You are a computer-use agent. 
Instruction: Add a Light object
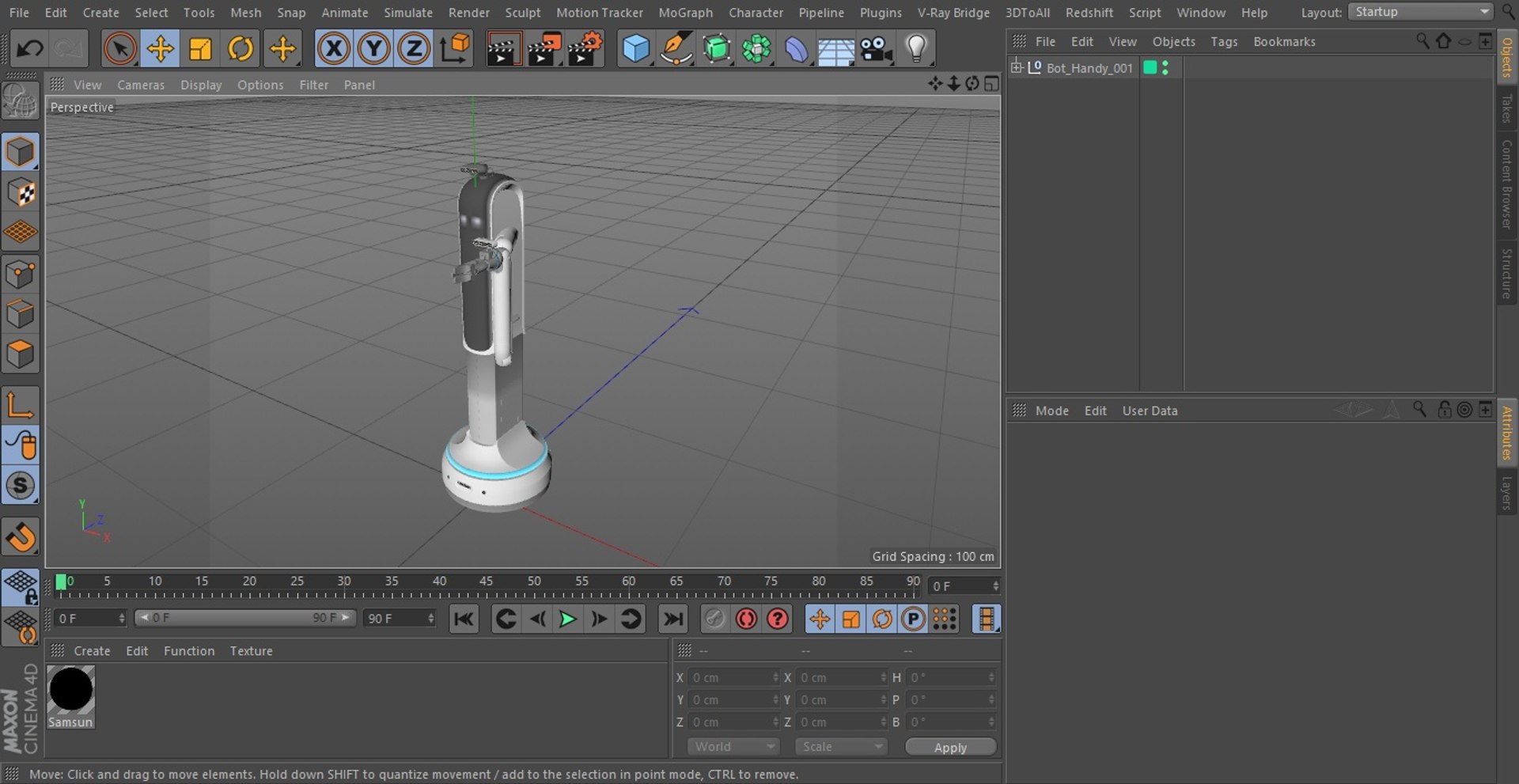click(x=916, y=49)
